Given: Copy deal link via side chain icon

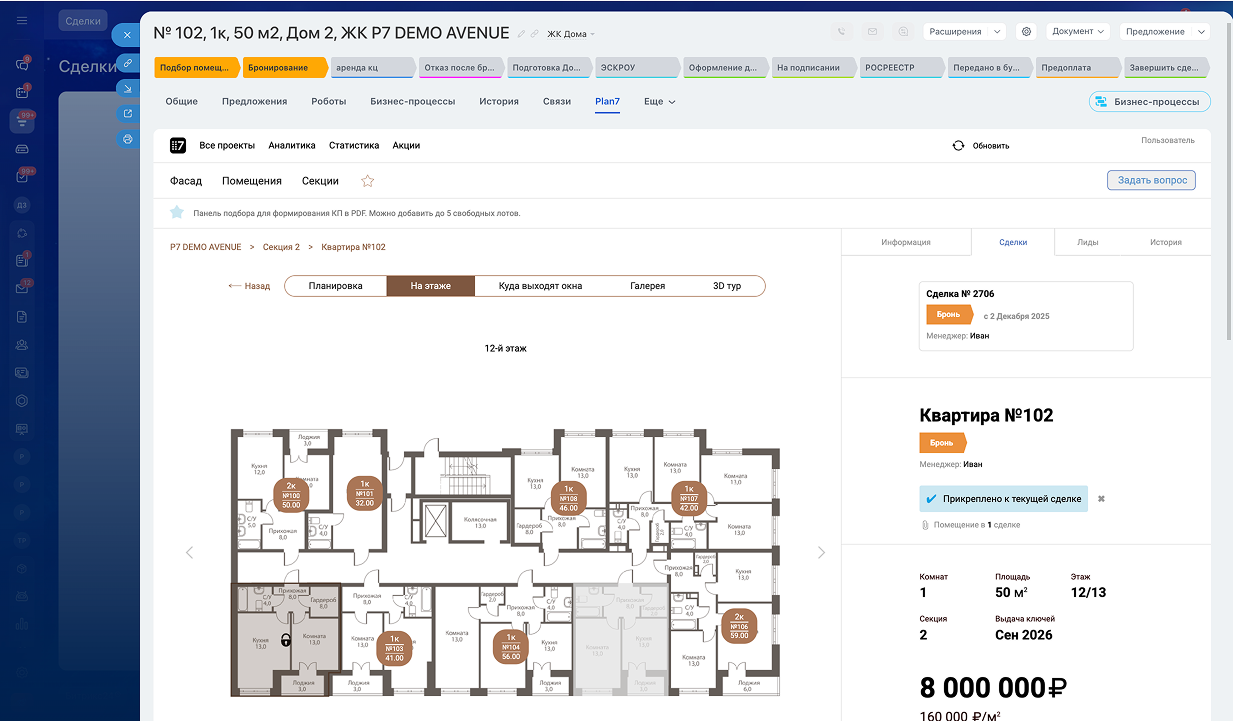Looking at the screenshot, I should point(128,62).
